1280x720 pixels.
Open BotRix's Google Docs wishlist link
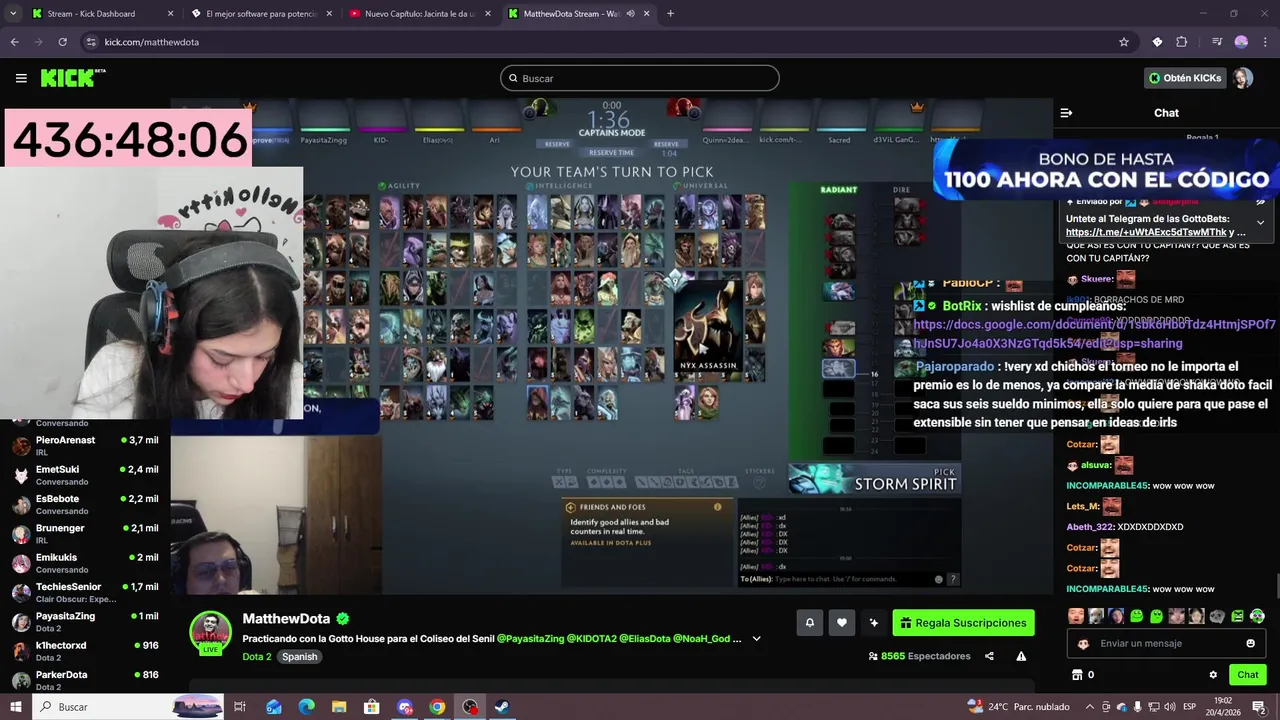tap(1094, 334)
